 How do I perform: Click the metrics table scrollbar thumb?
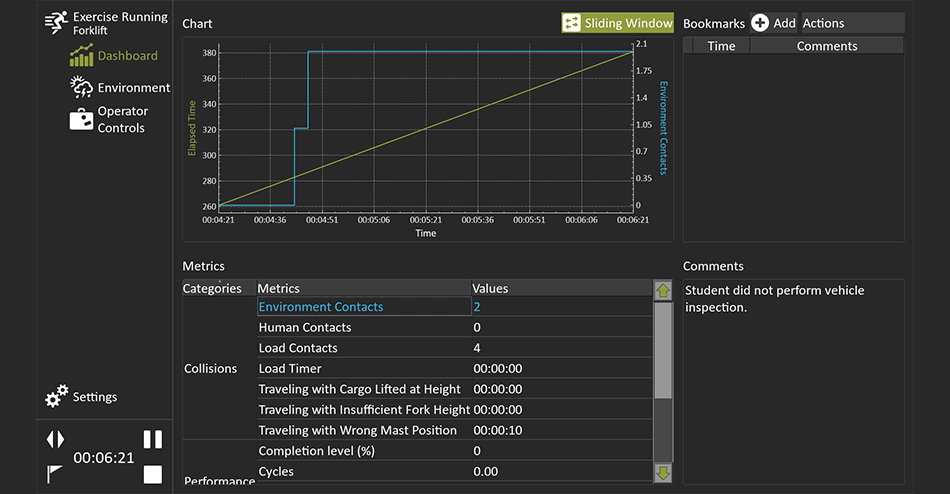pos(663,350)
